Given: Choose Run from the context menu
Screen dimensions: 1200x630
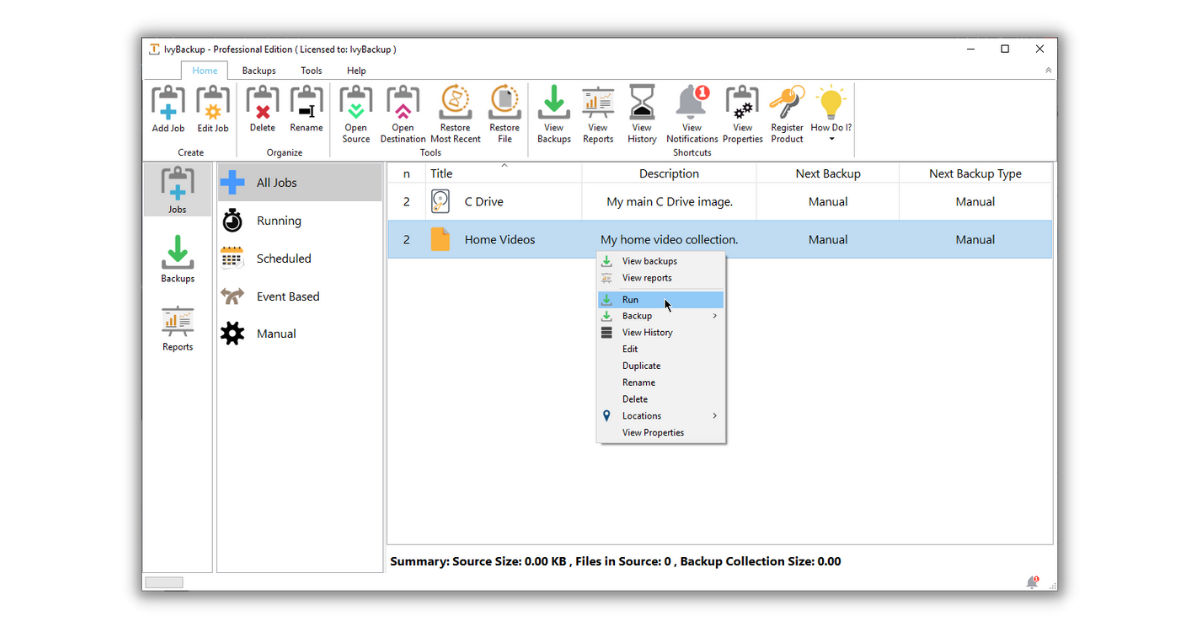Looking at the screenshot, I should (x=631, y=300).
